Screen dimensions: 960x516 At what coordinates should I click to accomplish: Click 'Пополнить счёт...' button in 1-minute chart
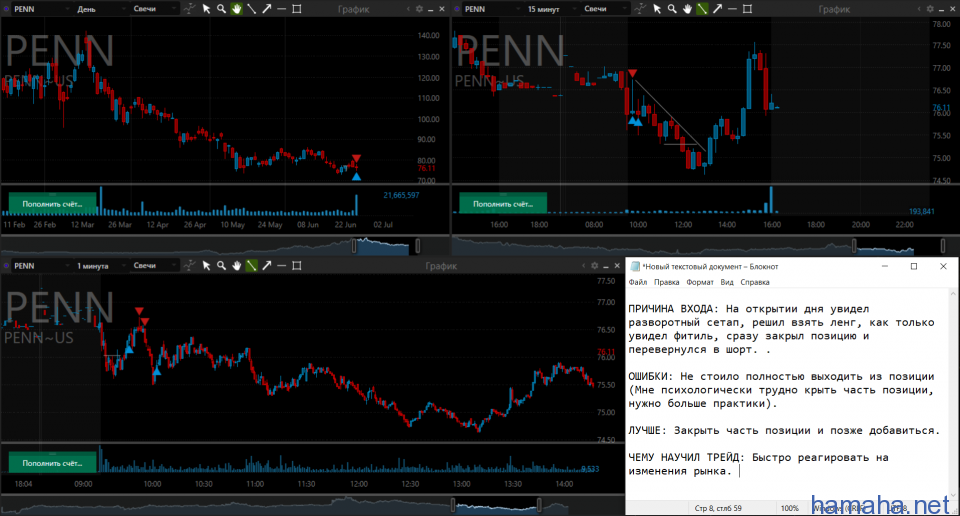52,463
